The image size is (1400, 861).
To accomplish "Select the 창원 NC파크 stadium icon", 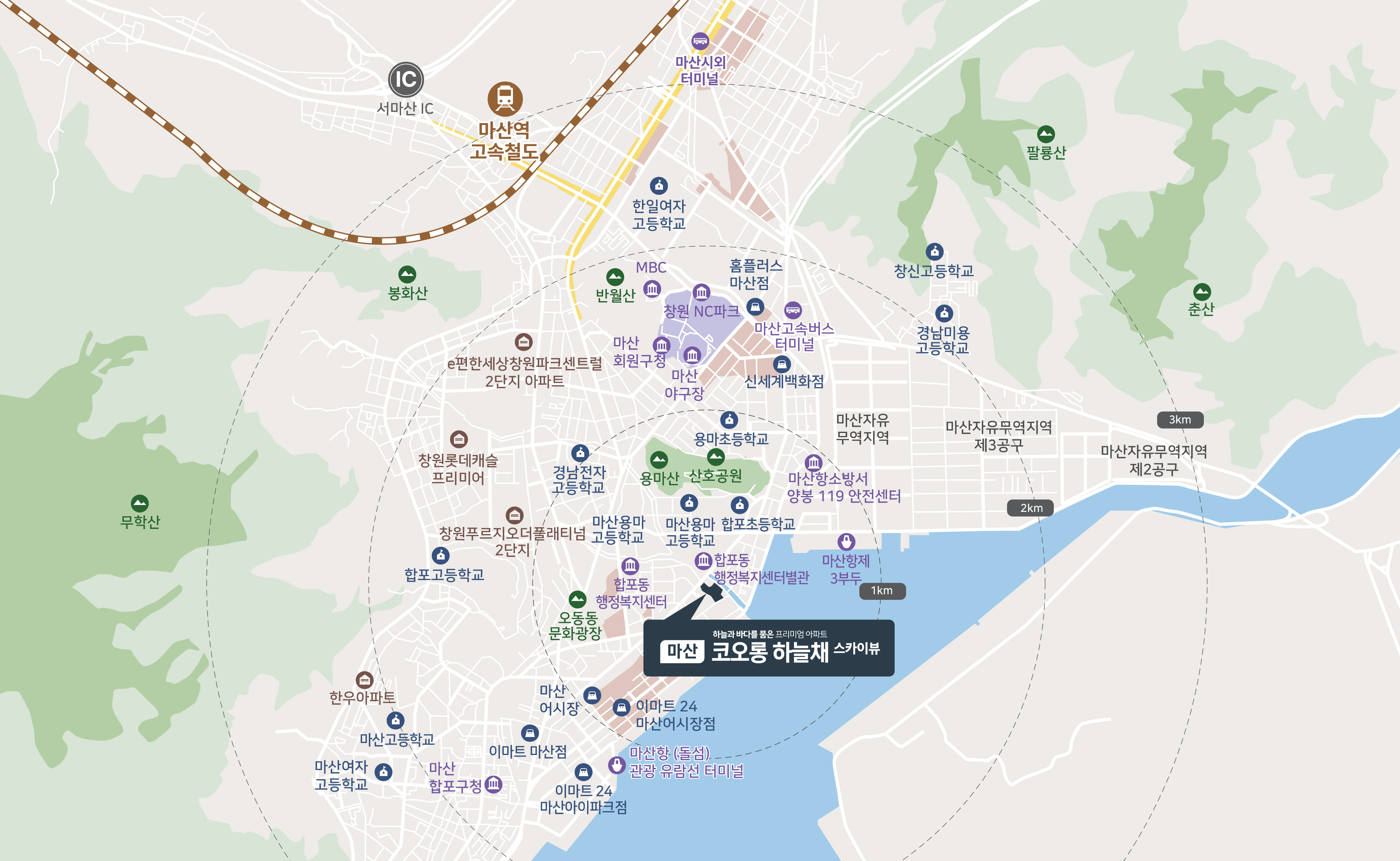I will point(701,293).
